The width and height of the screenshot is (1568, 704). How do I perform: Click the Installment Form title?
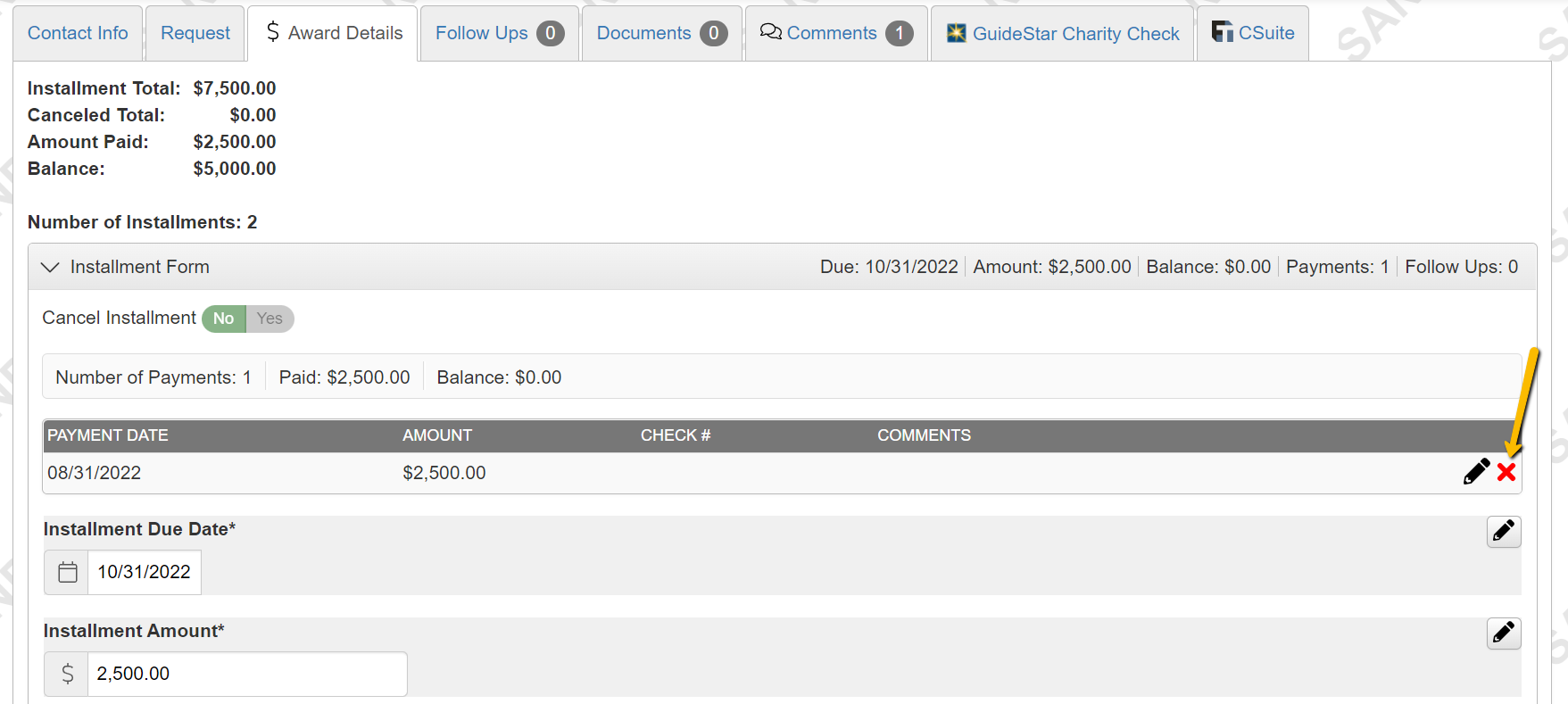click(x=140, y=267)
